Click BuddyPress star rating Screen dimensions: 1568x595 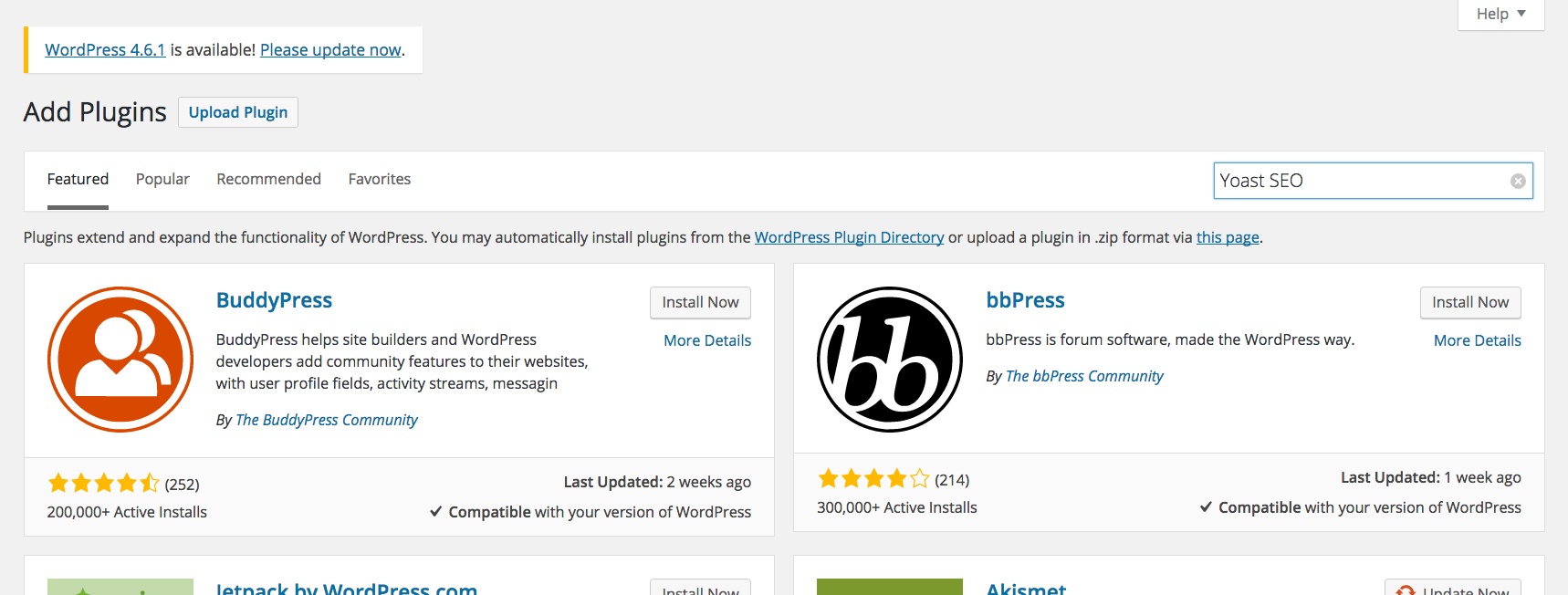(x=104, y=483)
